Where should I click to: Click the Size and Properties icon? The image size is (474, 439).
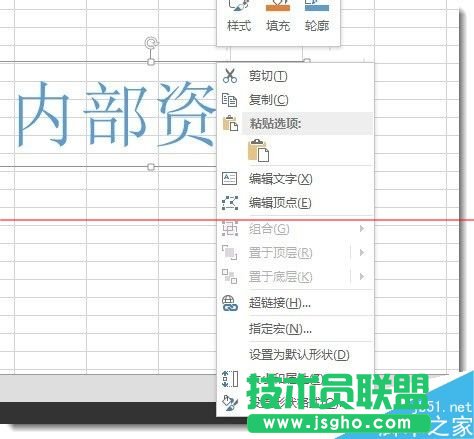pyautogui.click(x=230, y=379)
